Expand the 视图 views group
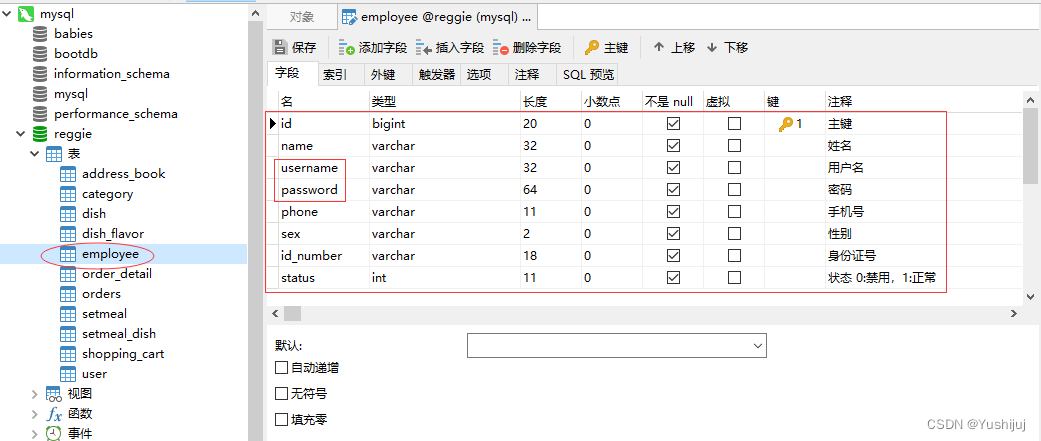The image size is (1041, 441). (x=35, y=394)
